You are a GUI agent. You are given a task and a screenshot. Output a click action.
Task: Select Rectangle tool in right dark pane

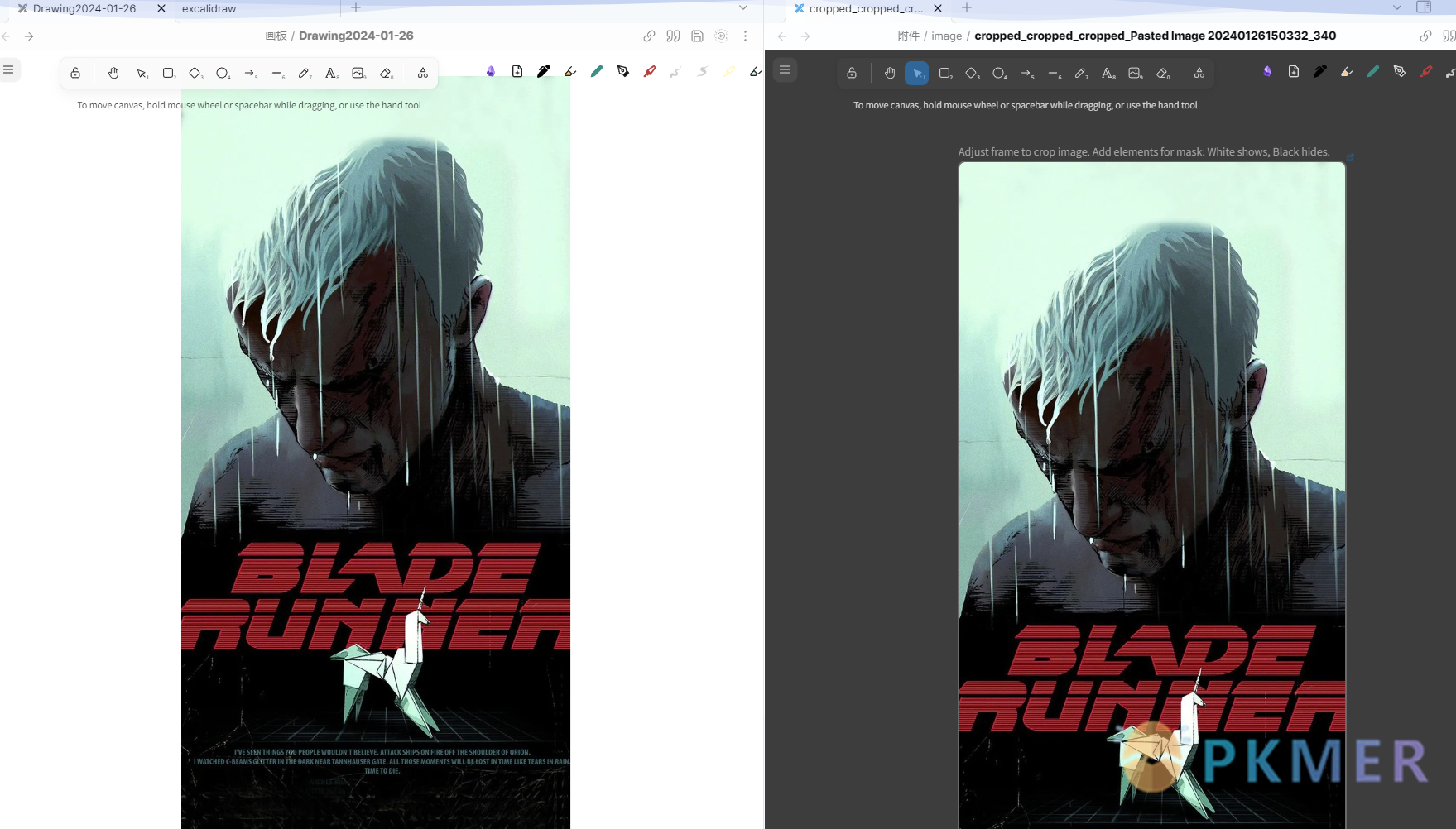945,73
